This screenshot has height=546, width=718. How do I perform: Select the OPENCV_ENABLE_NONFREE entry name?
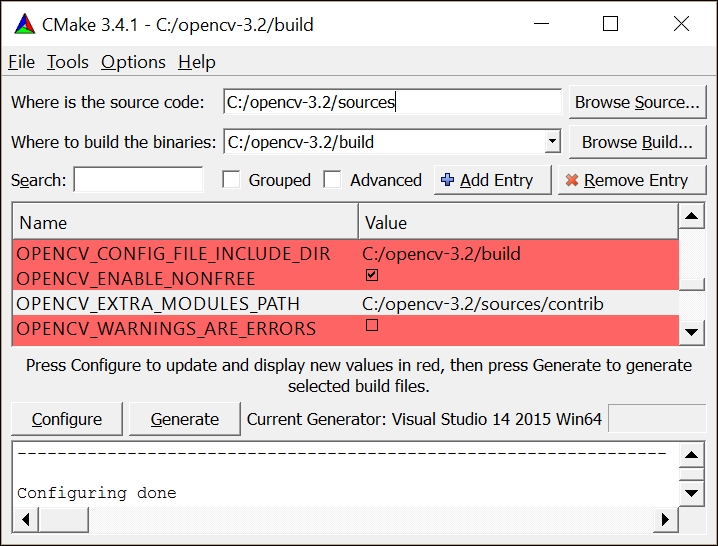coord(136,279)
